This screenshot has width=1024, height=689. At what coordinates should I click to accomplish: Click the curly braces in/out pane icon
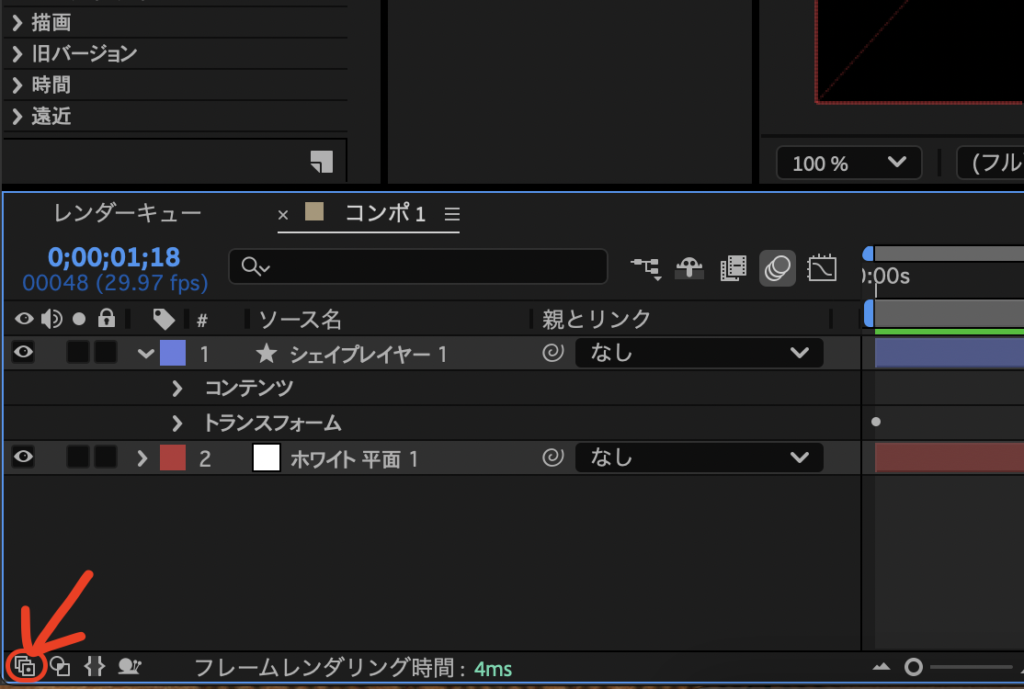point(94,666)
